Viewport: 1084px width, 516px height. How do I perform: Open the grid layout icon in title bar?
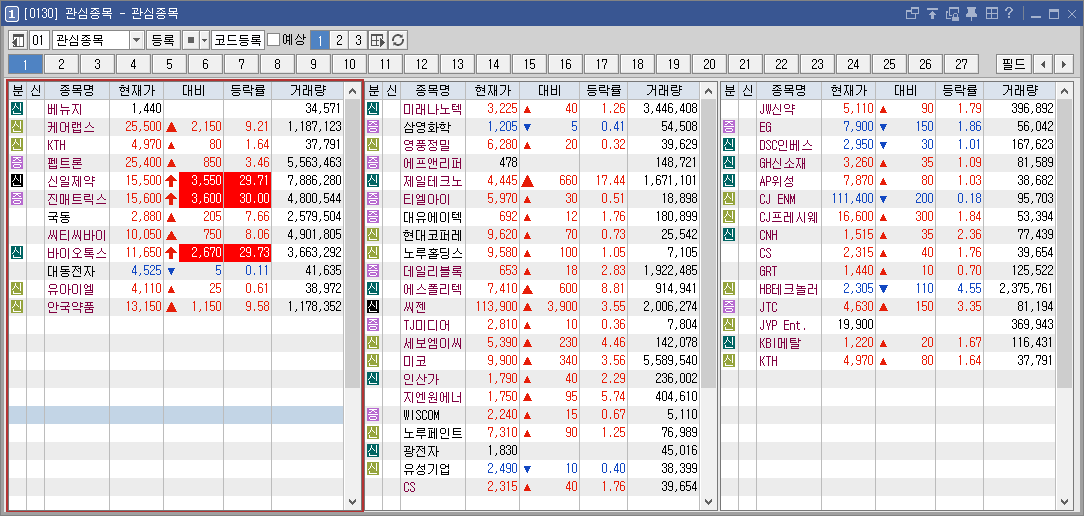coord(991,13)
